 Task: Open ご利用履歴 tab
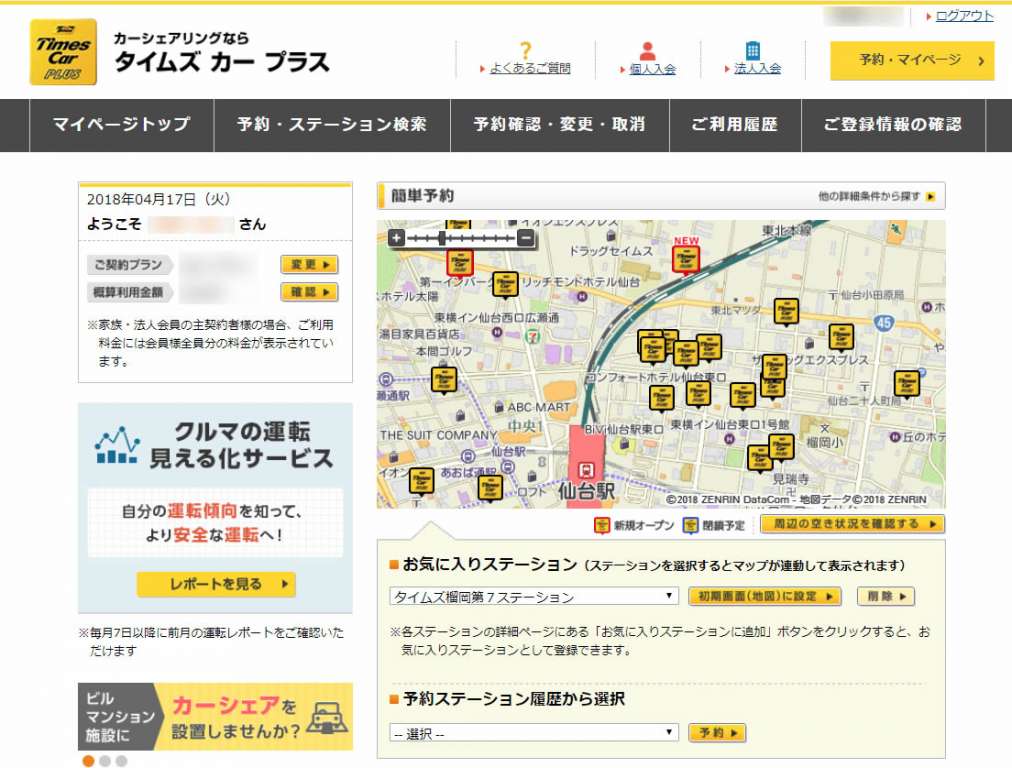[735, 125]
